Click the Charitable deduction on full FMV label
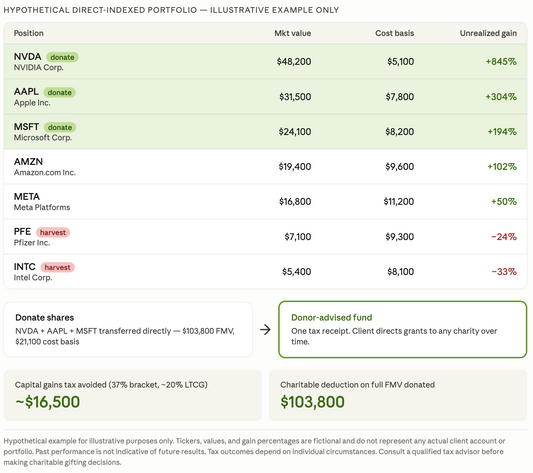 point(358,385)
